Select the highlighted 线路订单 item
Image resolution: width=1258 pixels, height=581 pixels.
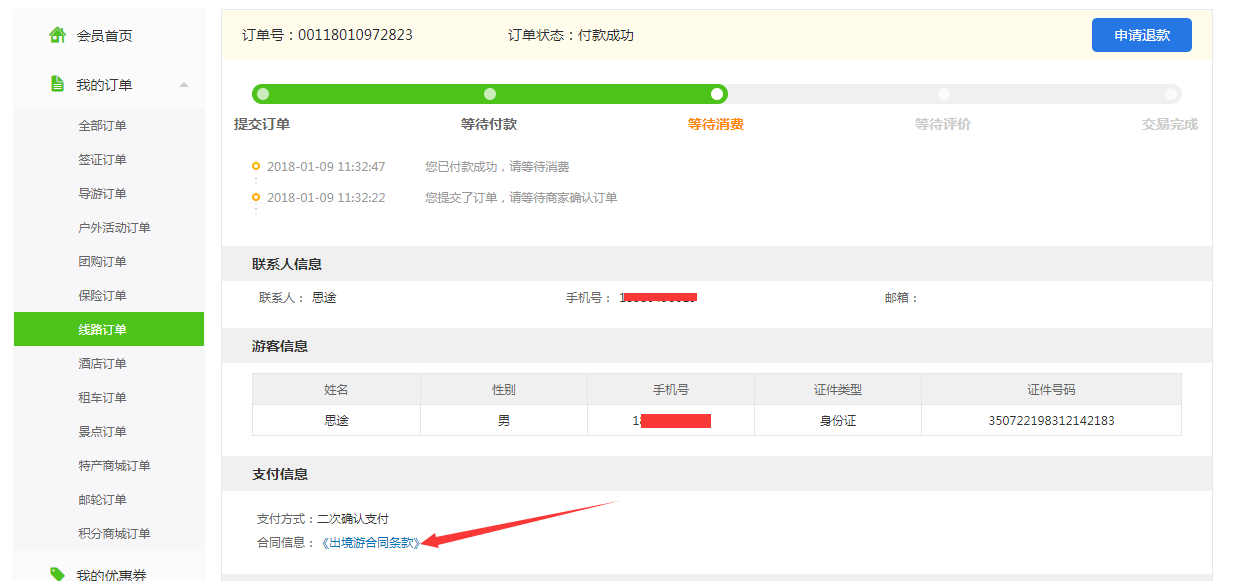point(103,330)
